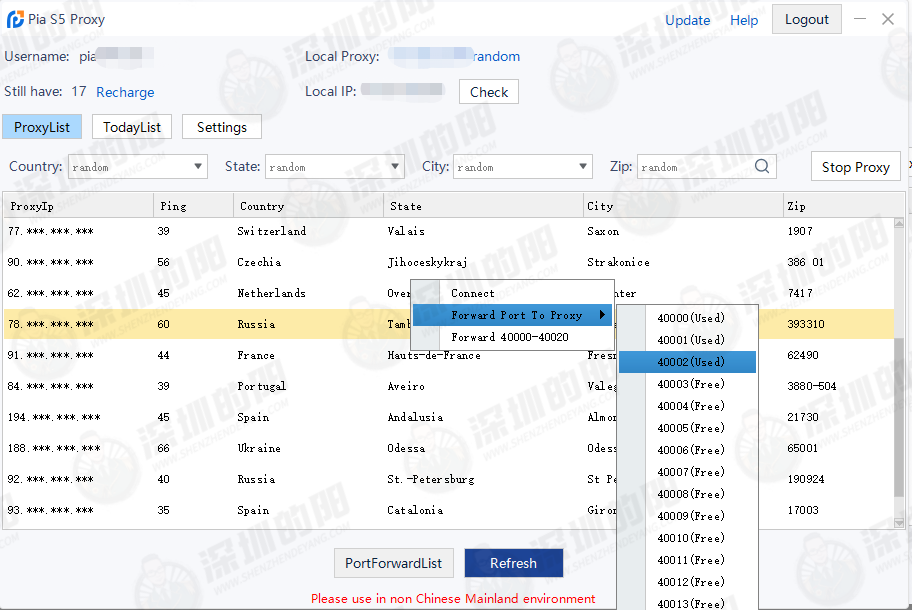The image size is (912, 610).
Task: Click the Stop Proxy button
Action: click(x=856, y=167)
